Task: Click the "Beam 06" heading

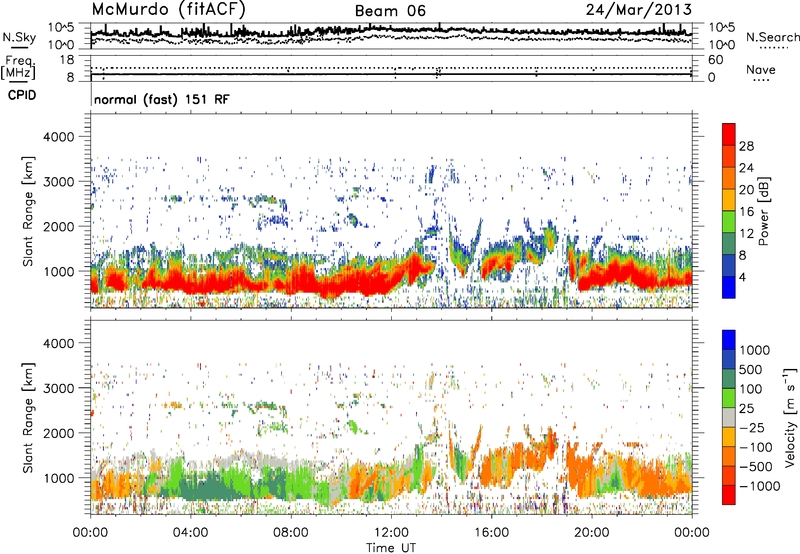Action: click(390, 11)
